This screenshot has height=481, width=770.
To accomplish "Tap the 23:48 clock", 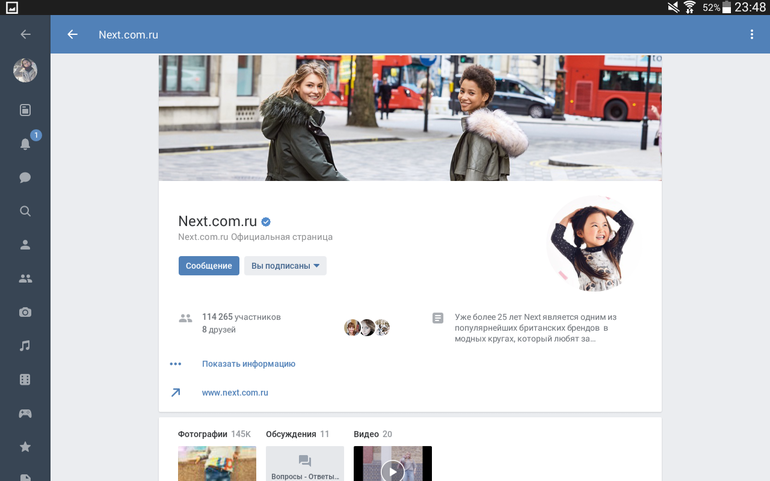I will pos(750,7).
